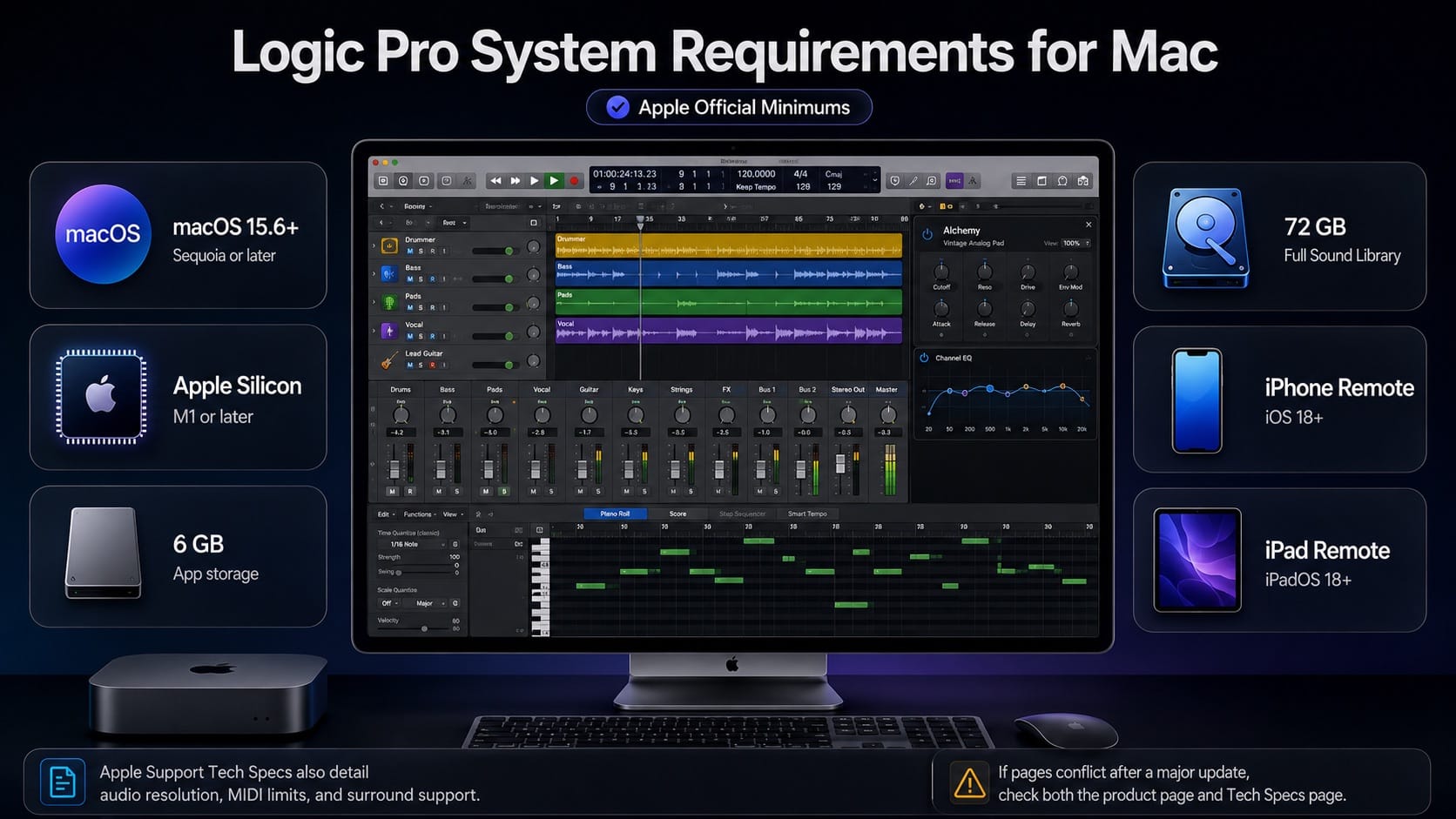Record-enable the Pads track
Viewport: 1456px width, 819px height.
(433, 307)
